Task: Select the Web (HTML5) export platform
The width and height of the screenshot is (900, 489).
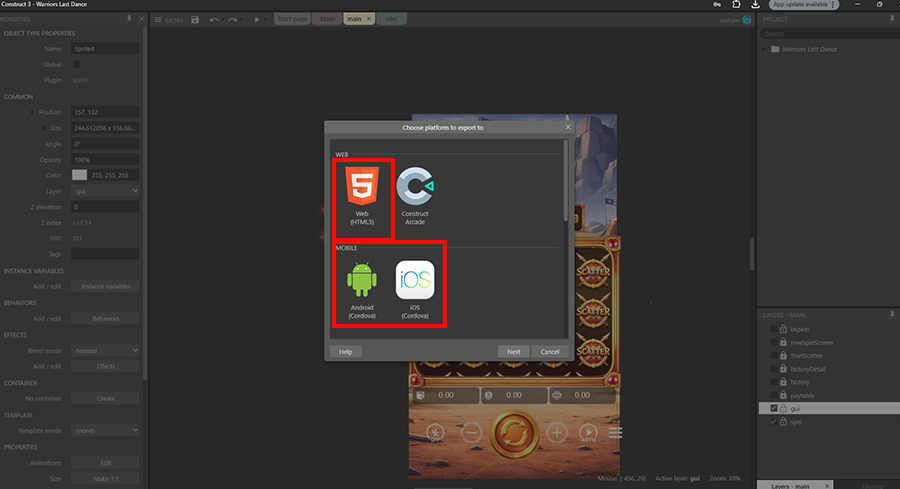Action: tap(362, 196)
